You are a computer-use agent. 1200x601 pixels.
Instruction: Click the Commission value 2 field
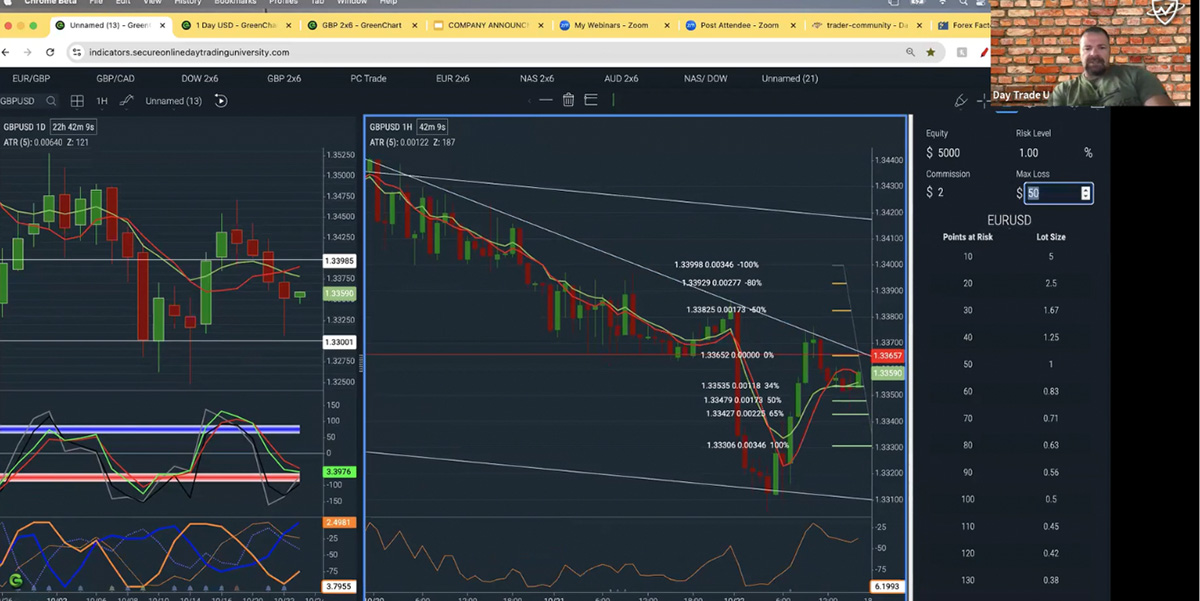click(941, 193)
